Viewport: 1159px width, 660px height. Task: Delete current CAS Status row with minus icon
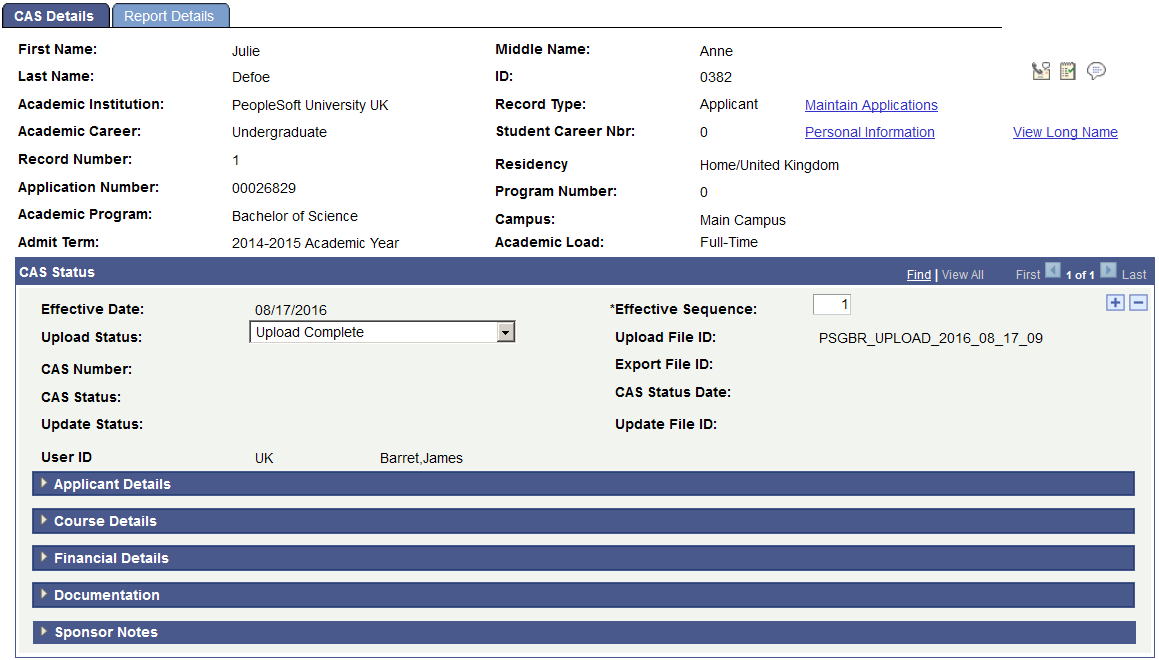pyautogui.click(x=1138, y=301)
